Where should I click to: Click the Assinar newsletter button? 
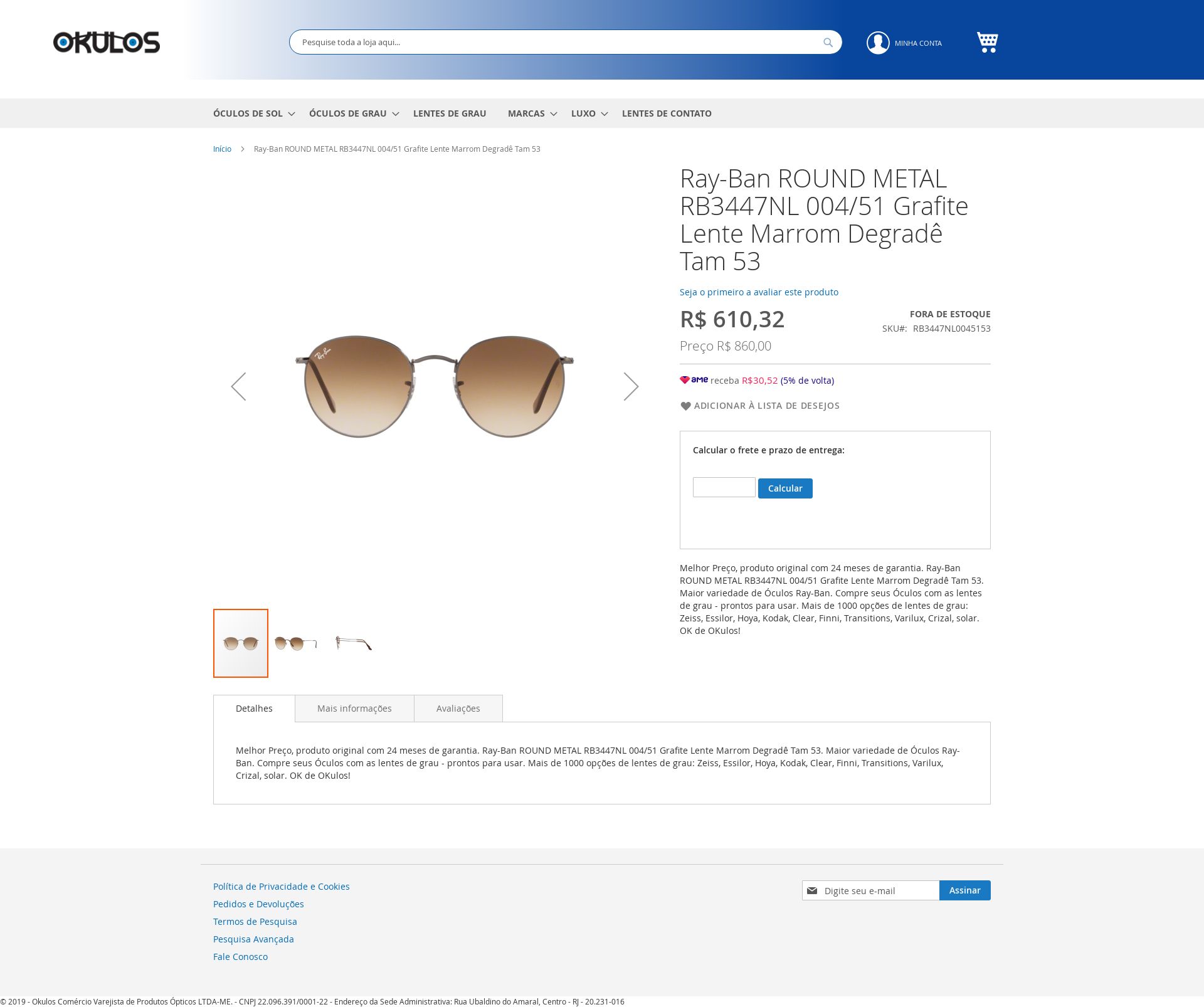click(964, 890)
